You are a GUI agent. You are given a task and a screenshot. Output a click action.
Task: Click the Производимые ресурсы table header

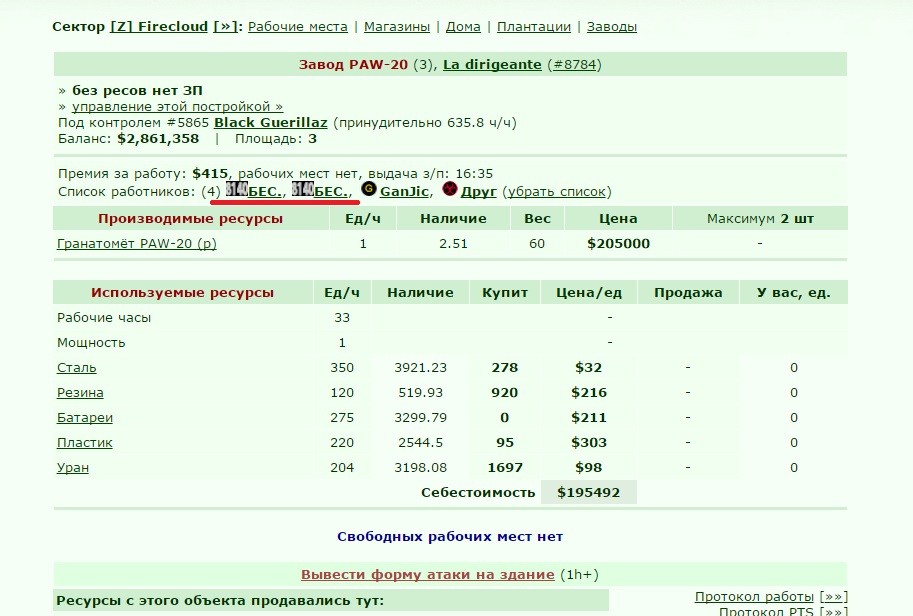(x=190, y=219)
